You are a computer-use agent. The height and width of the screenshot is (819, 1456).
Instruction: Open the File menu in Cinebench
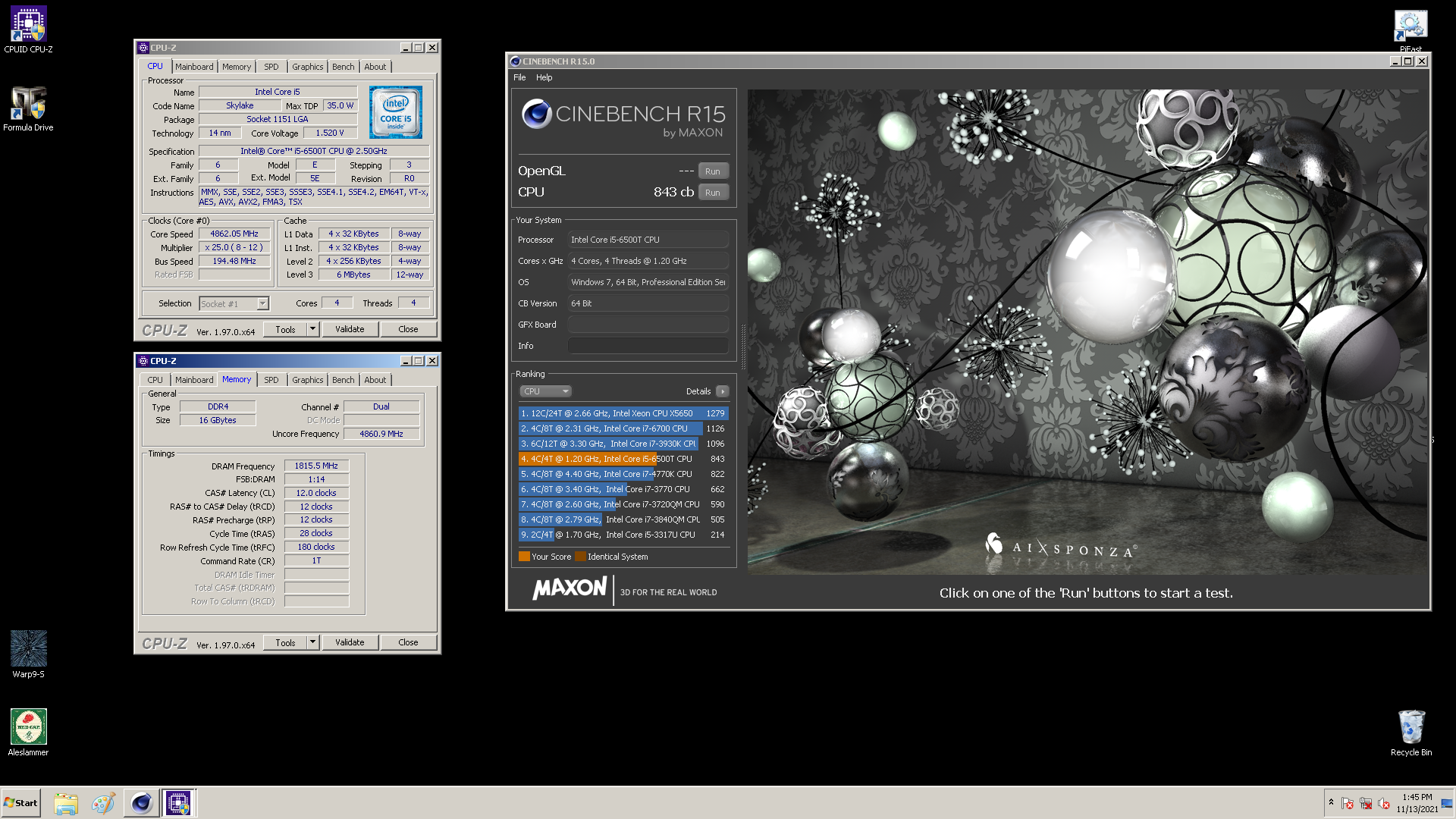pos(519,77)
